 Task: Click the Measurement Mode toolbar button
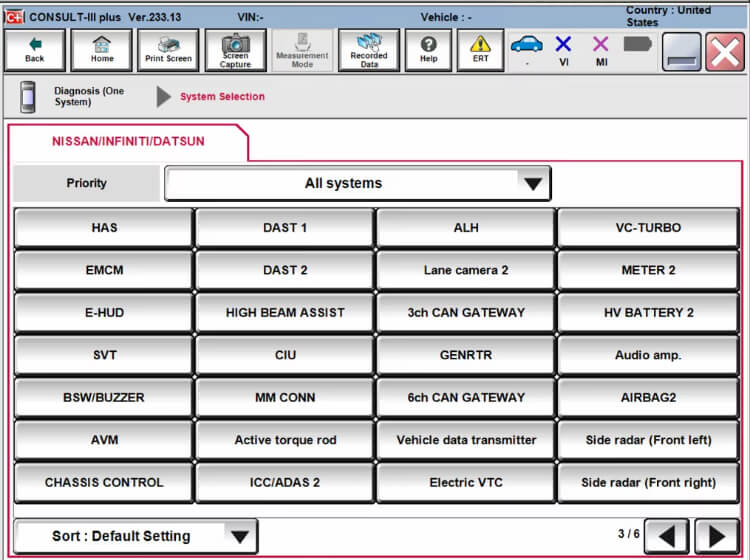pos(302,50)
